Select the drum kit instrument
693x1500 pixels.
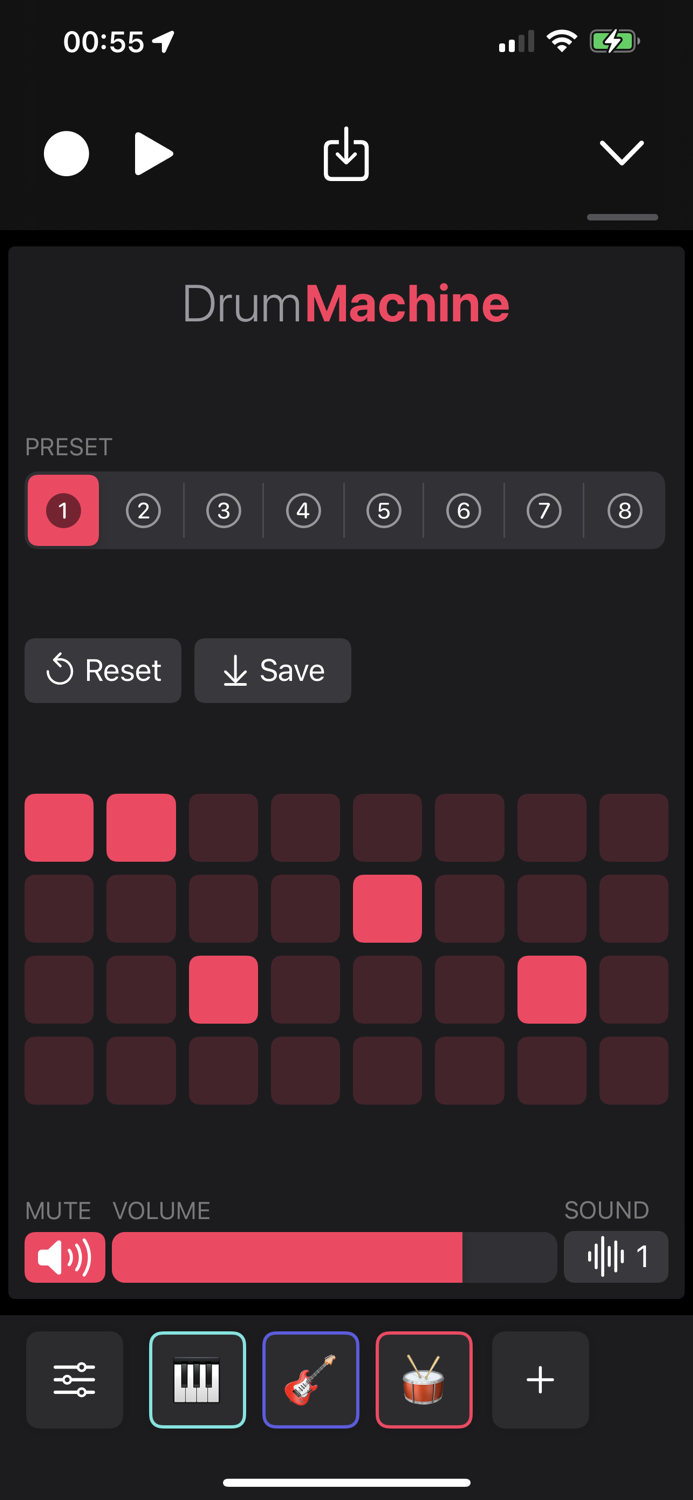tap(424, 1380)
